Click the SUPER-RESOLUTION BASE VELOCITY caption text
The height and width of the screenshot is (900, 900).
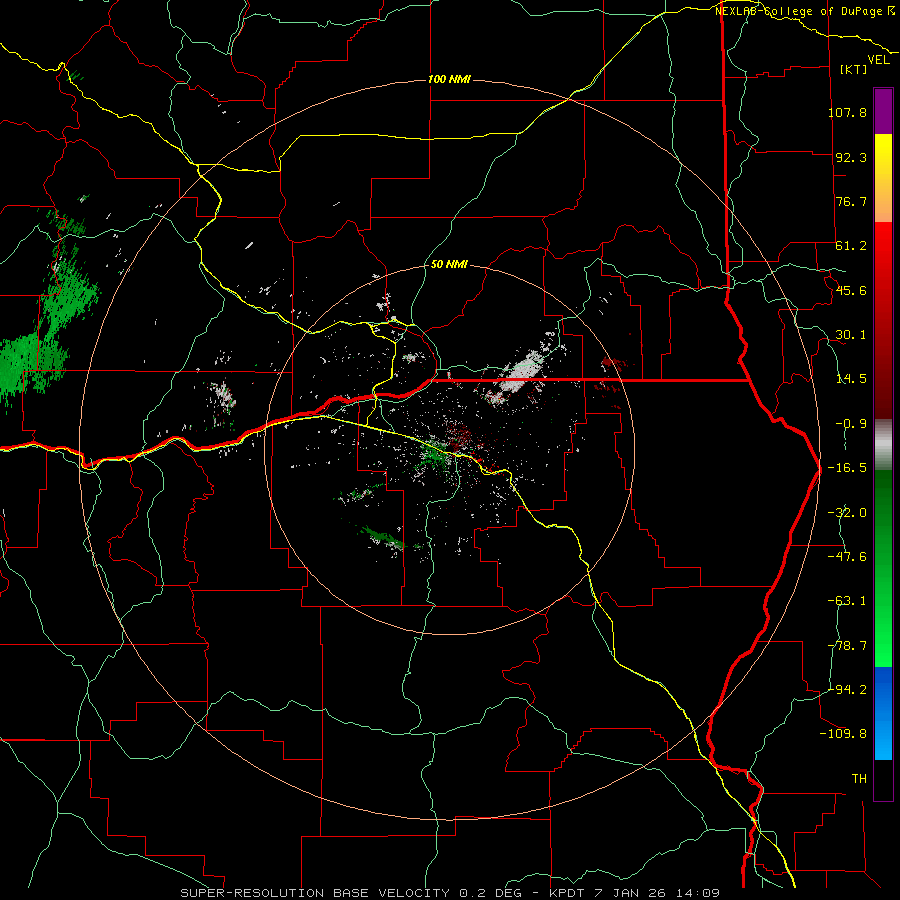[x=318, y=893]
